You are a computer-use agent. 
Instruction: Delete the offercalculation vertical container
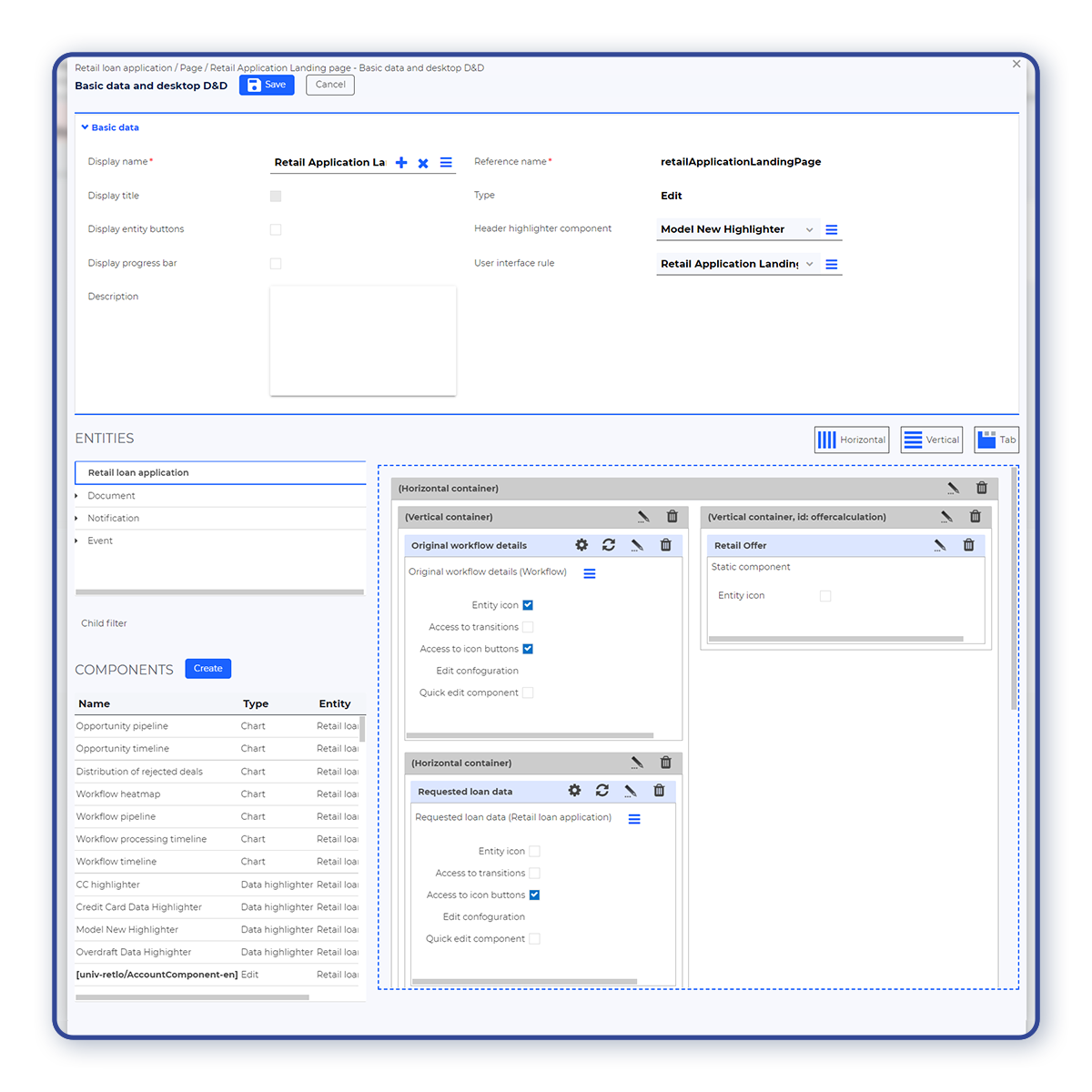(975, 517)
